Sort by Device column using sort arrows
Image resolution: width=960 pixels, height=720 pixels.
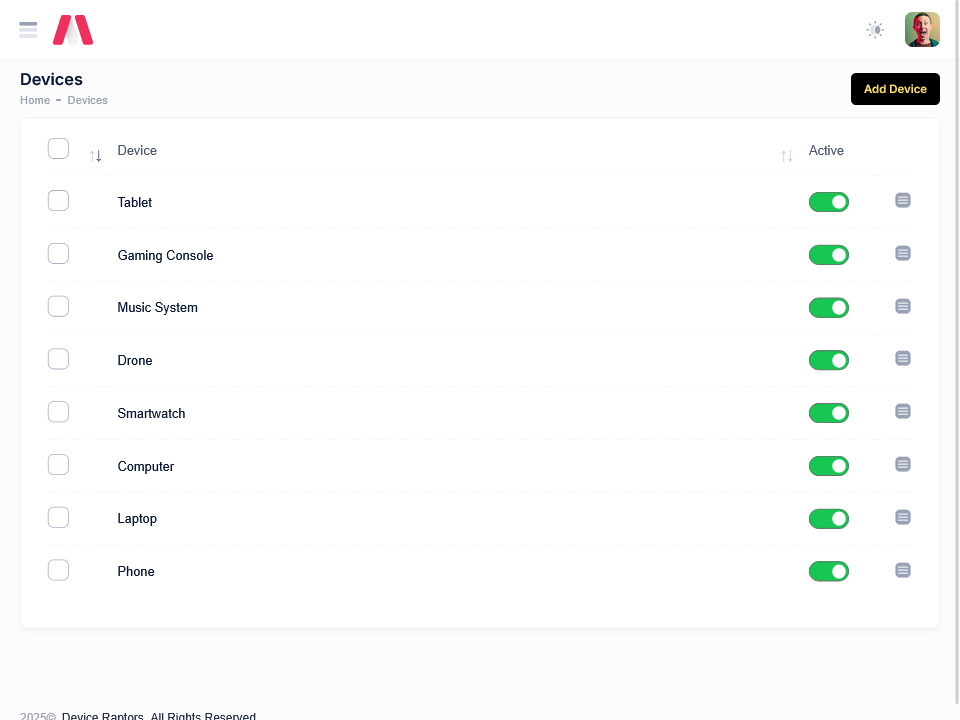coord(96,156)
